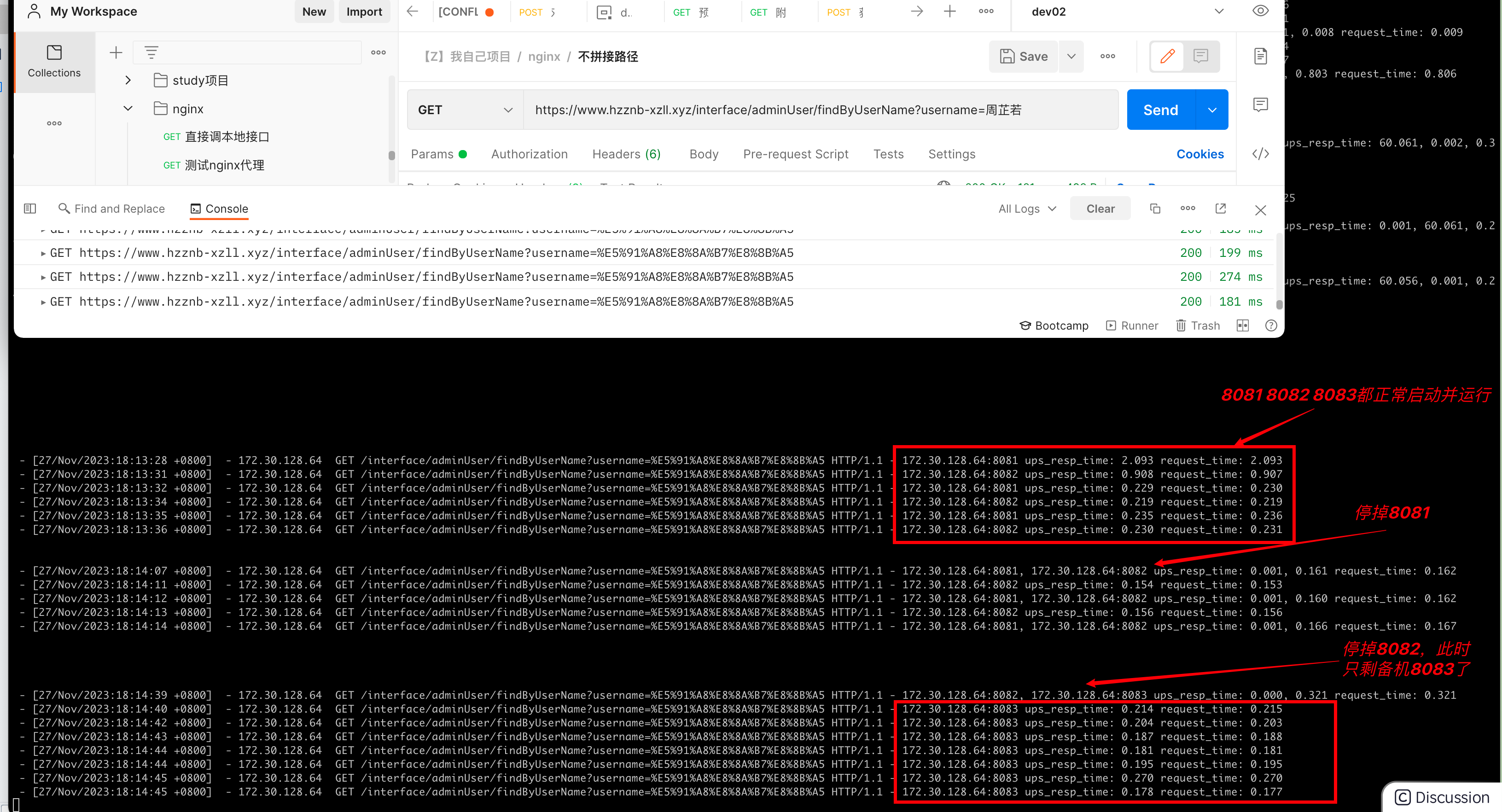Click the environment quick look eye icon
1502x812 pixels.
1260,11
